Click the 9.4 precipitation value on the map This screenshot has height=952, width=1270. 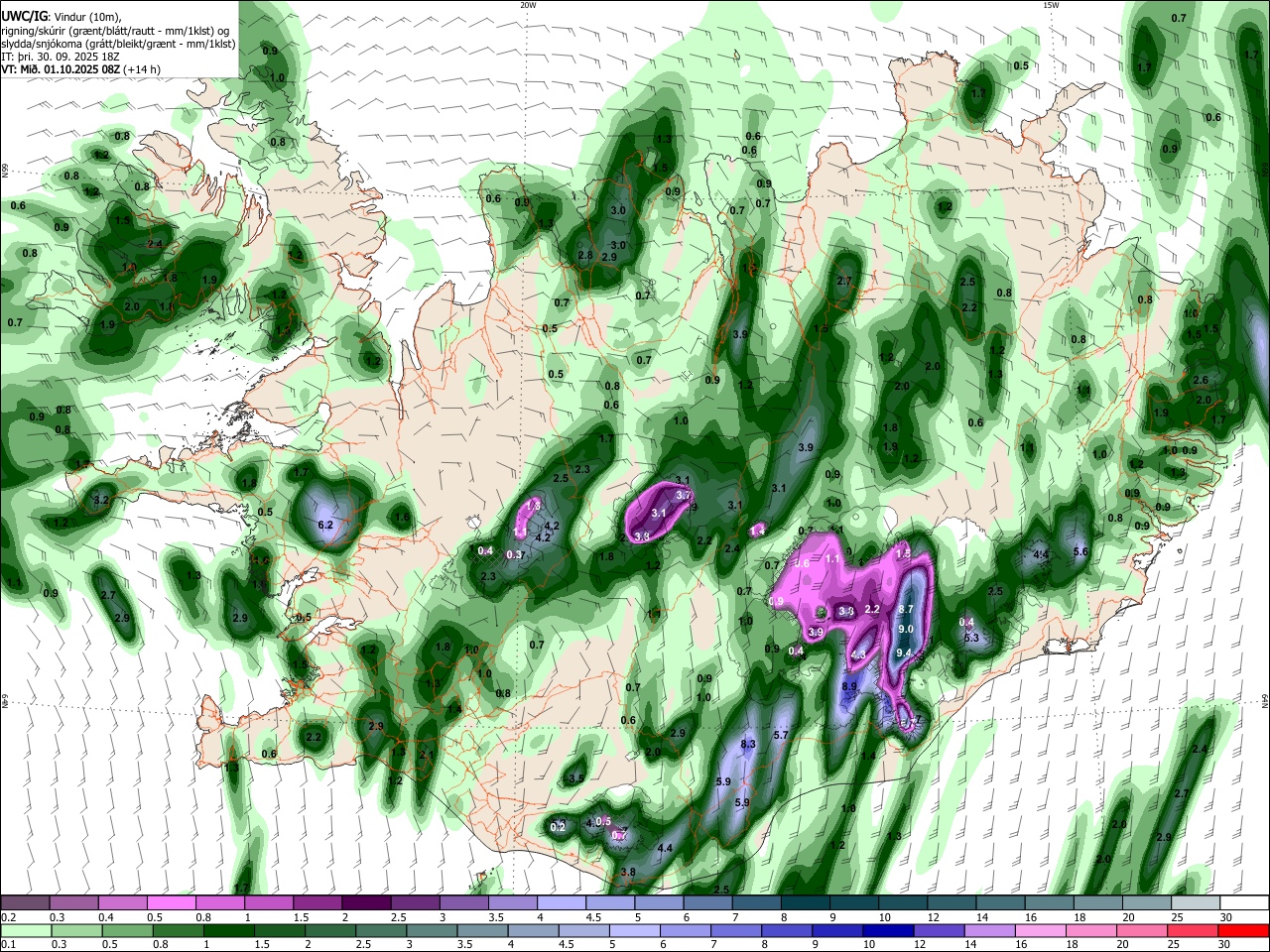click(904, 653)
